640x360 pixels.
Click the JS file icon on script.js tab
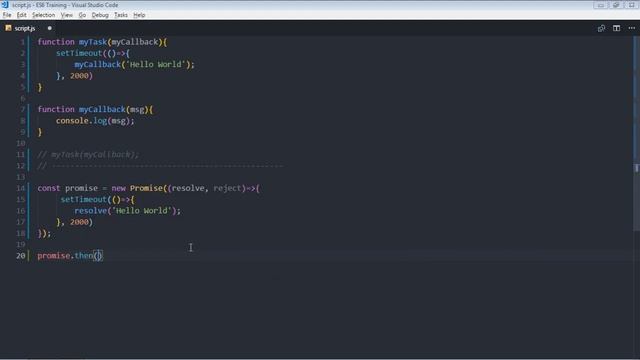click(x=8, y=28)
